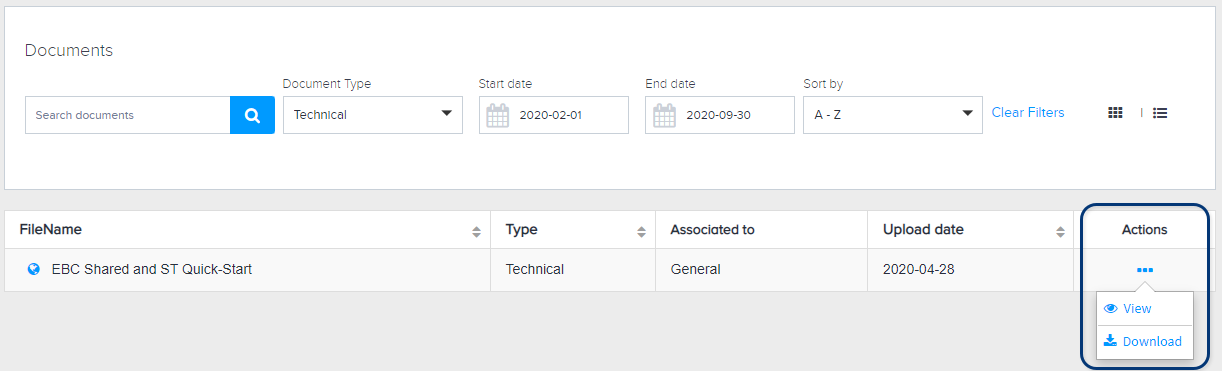Screen dimensions: 1222x371
Task: Click the Start date 2020-02-01 field
Action: [554, 115]
